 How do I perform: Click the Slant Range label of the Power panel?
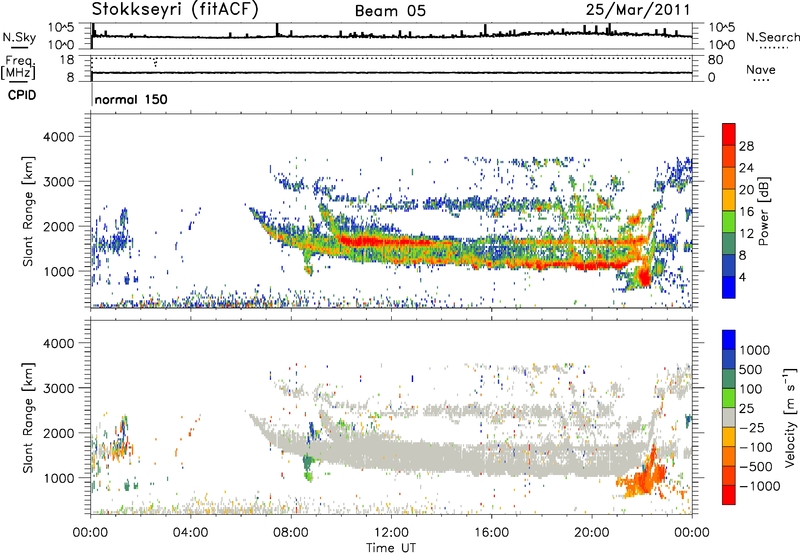click(28, 211)
